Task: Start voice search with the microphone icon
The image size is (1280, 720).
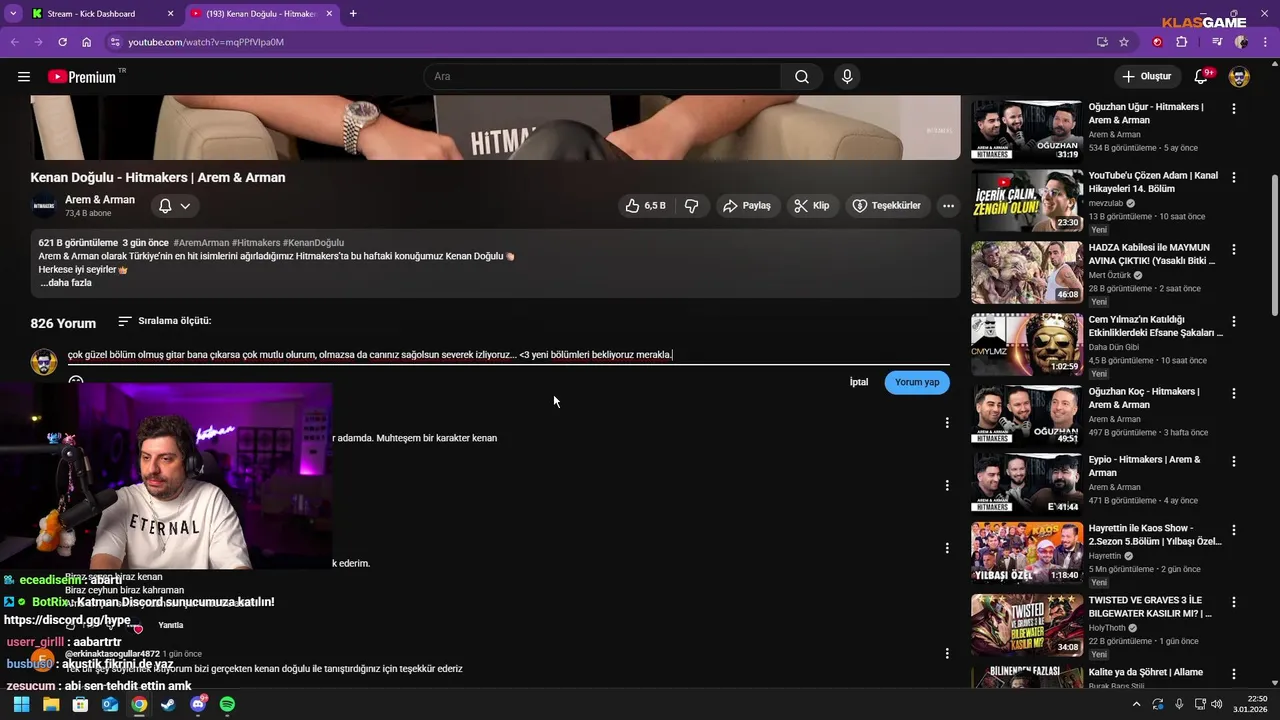Action: [x=847, y=77]
